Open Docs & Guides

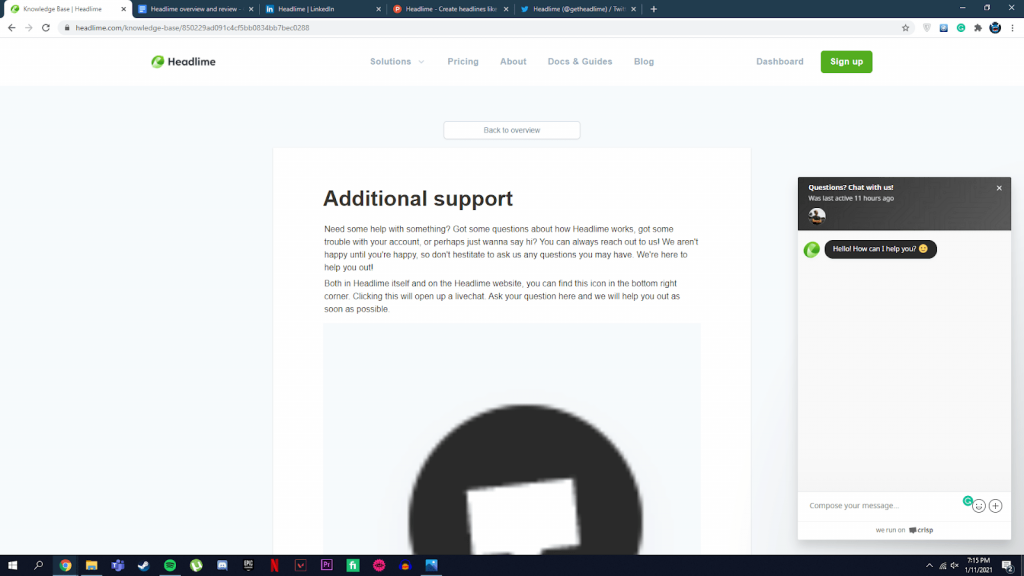580,61
